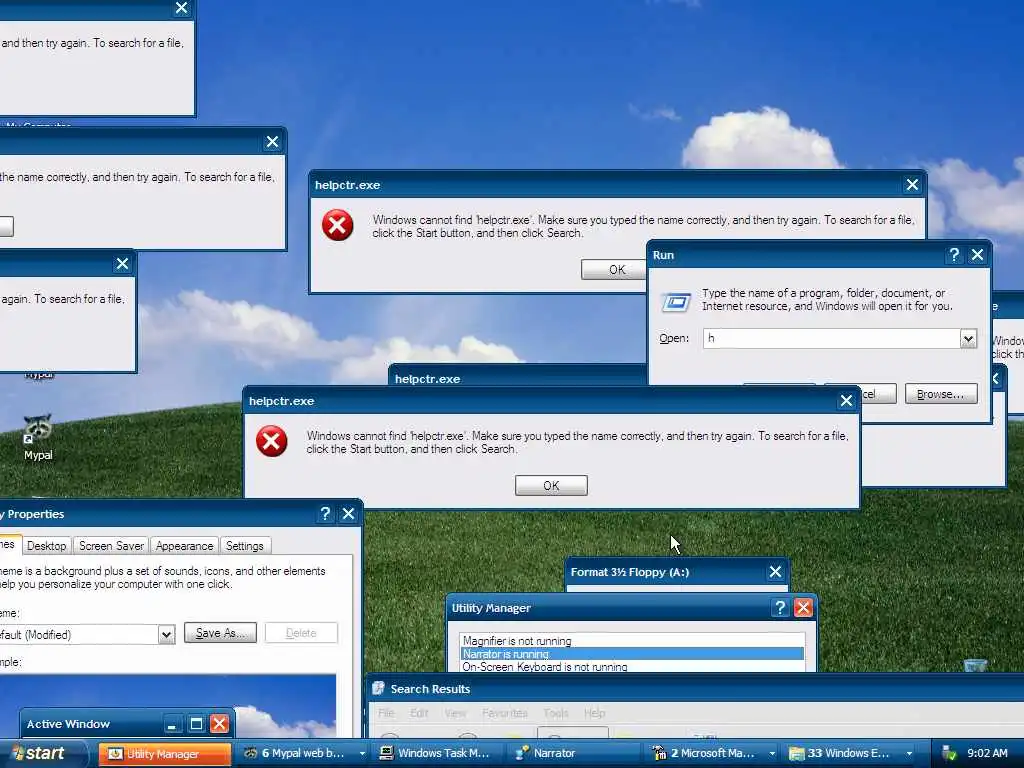Click the help question mark in the Properties window

325,514
